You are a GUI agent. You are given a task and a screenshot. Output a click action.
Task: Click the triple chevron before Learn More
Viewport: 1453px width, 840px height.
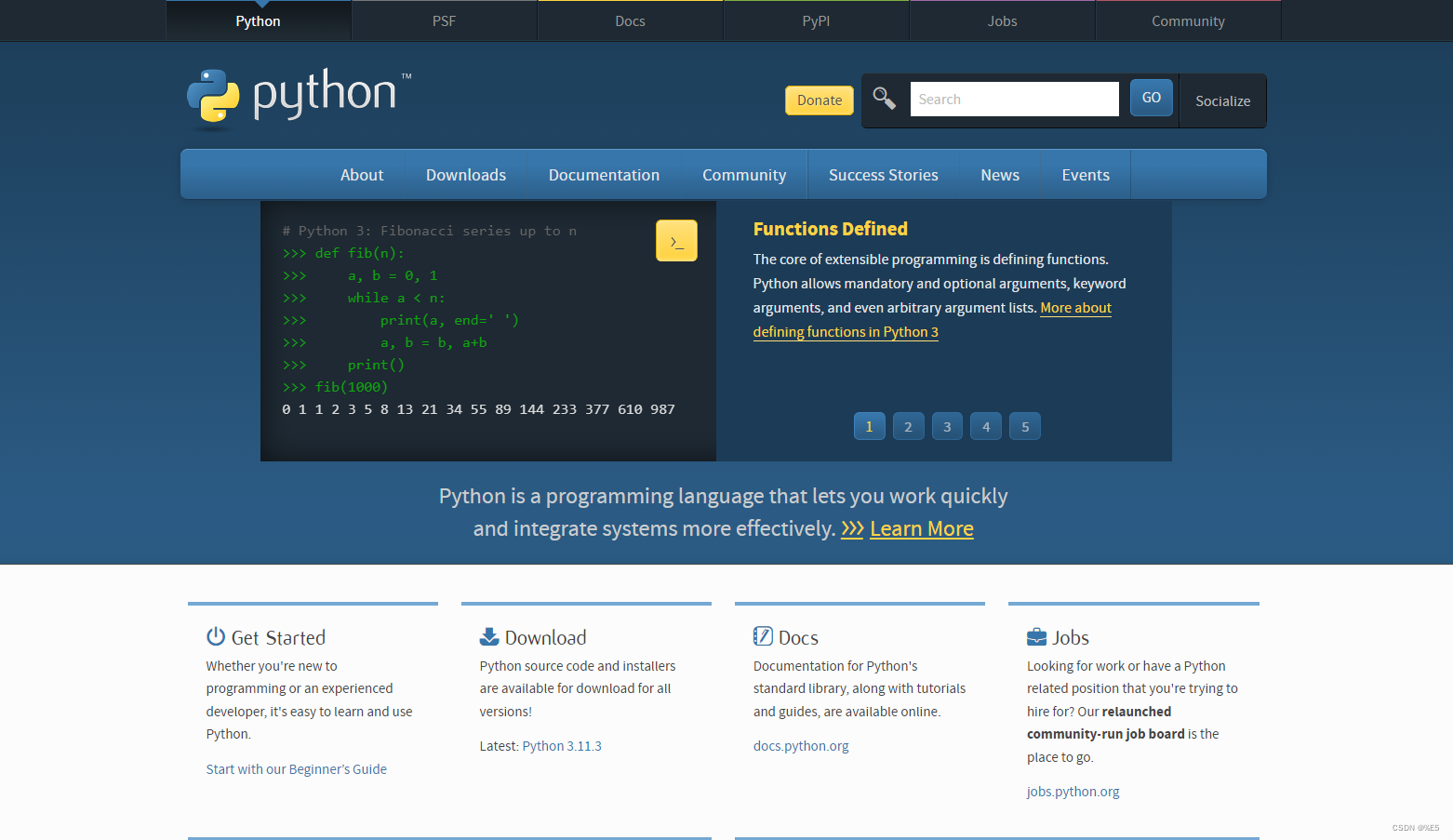pyautogui.click(x=852, y=528)
